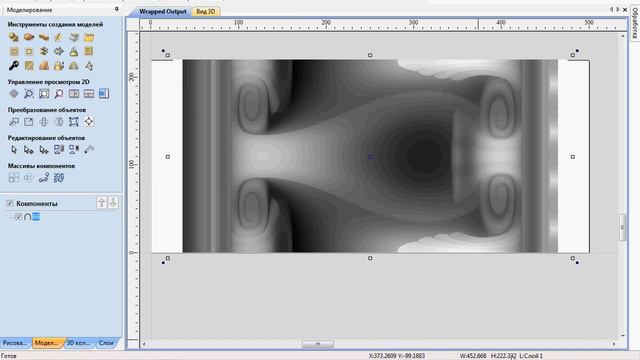Click the X:373.2609 coordinate readout
This screenshot has height=360, width=640.
coord(382,356)
